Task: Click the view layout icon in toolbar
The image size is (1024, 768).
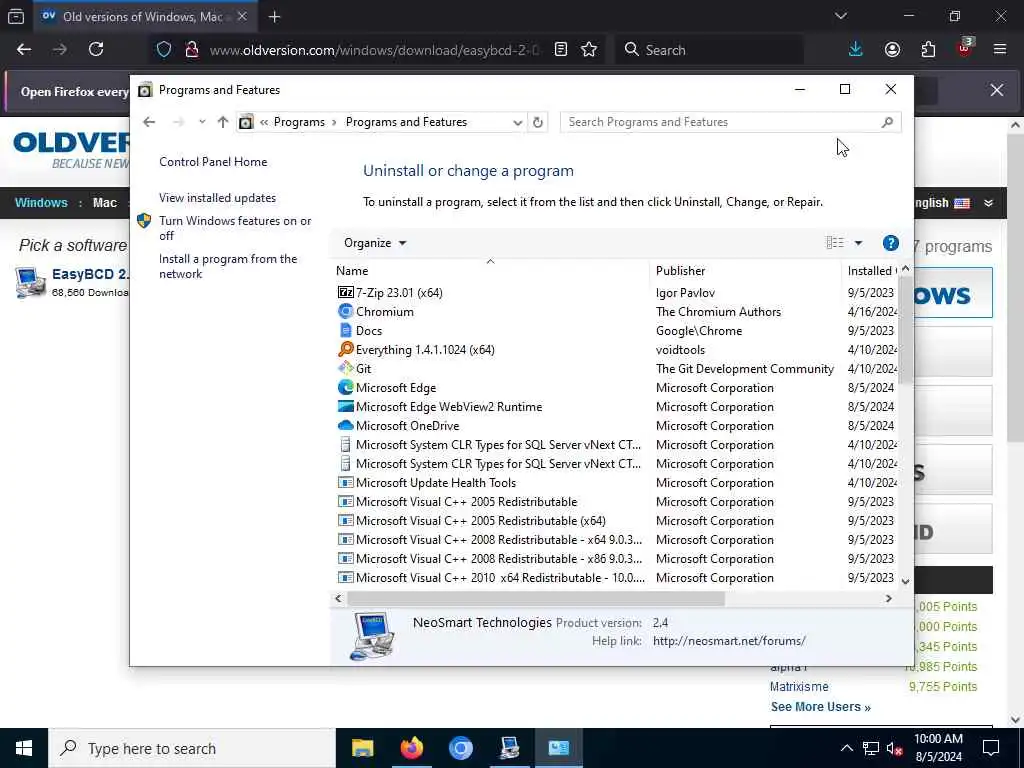Action: [x=835, y=243]
